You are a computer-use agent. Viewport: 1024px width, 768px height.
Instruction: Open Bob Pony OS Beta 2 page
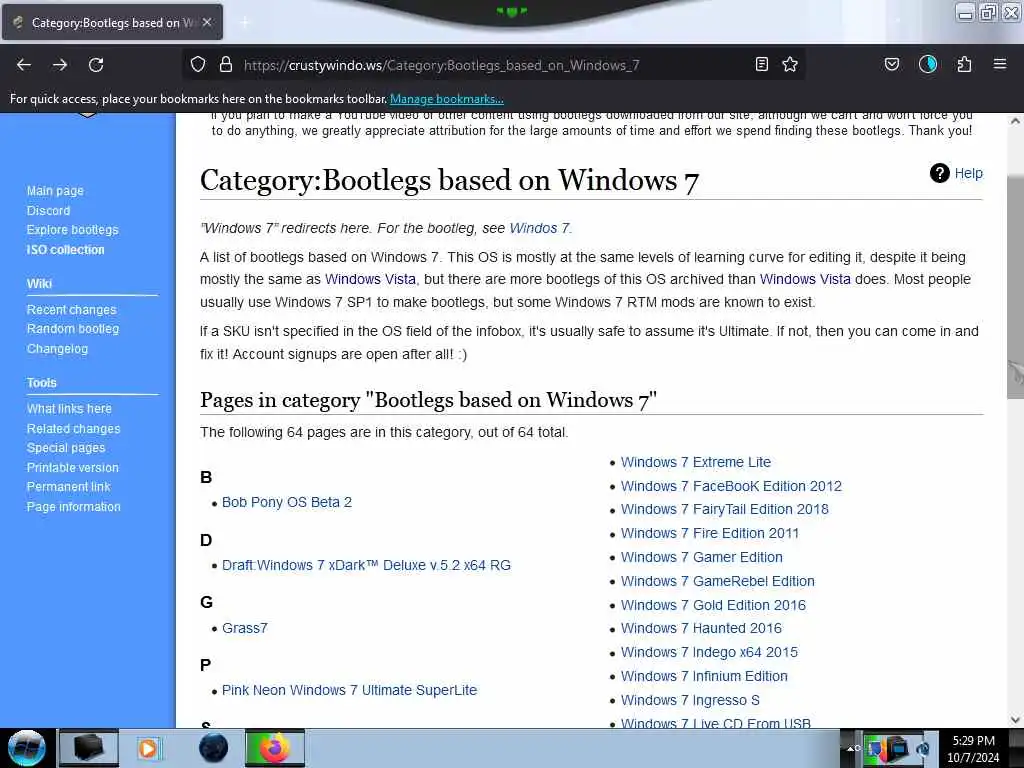(287, 502)
